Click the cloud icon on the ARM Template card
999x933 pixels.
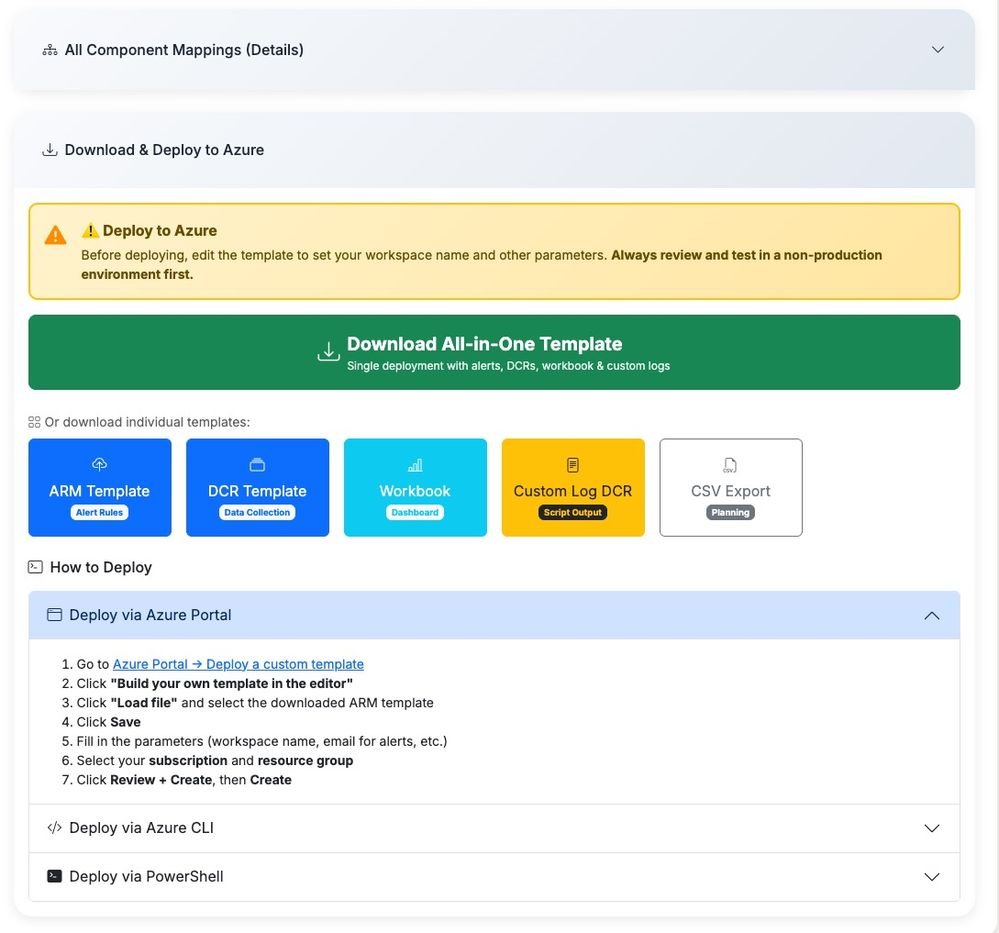pyautogui.click(x=99, y=464)
